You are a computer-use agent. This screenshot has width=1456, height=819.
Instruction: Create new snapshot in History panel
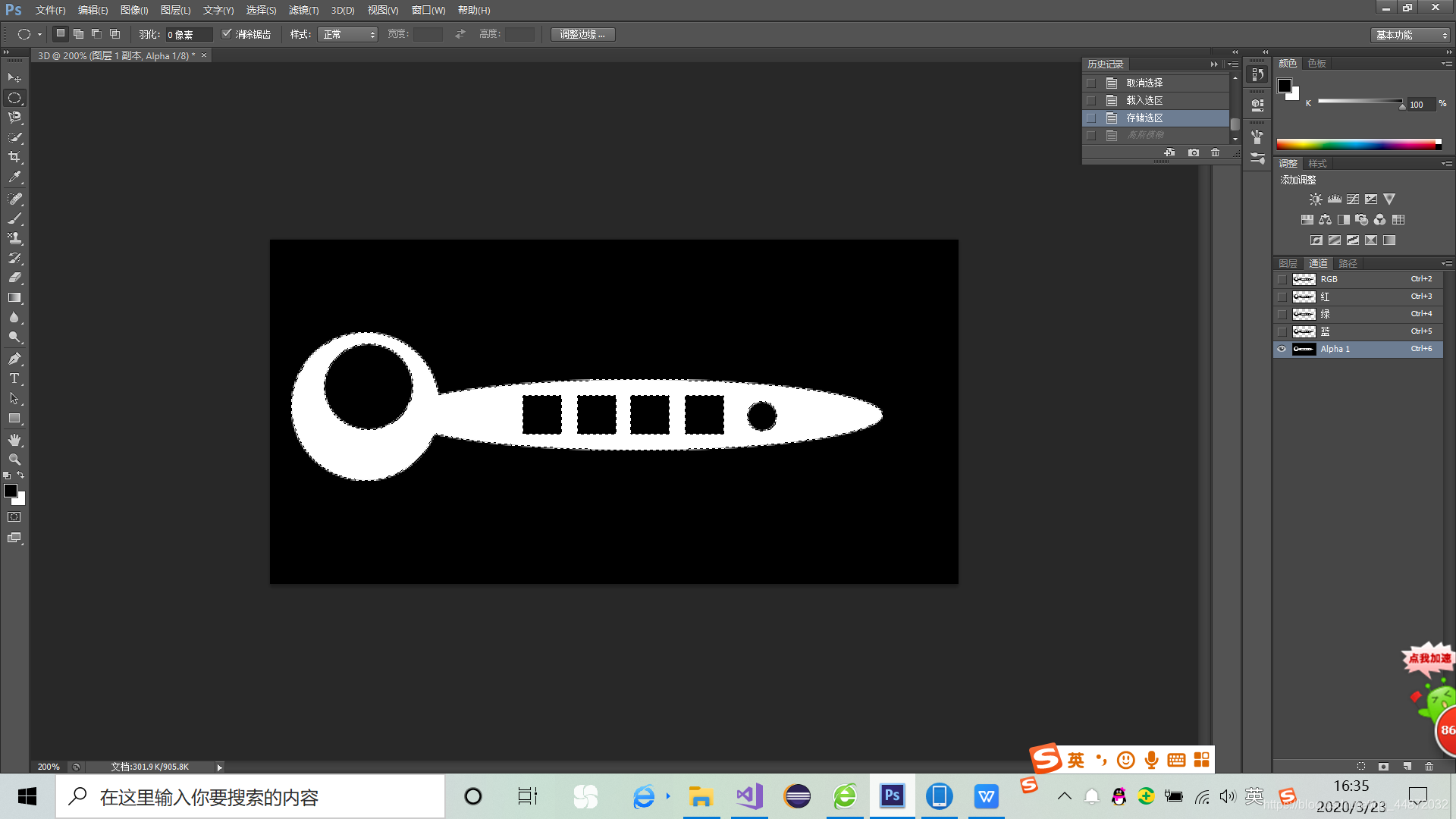pyautogui.click(x=1193, y=152)
